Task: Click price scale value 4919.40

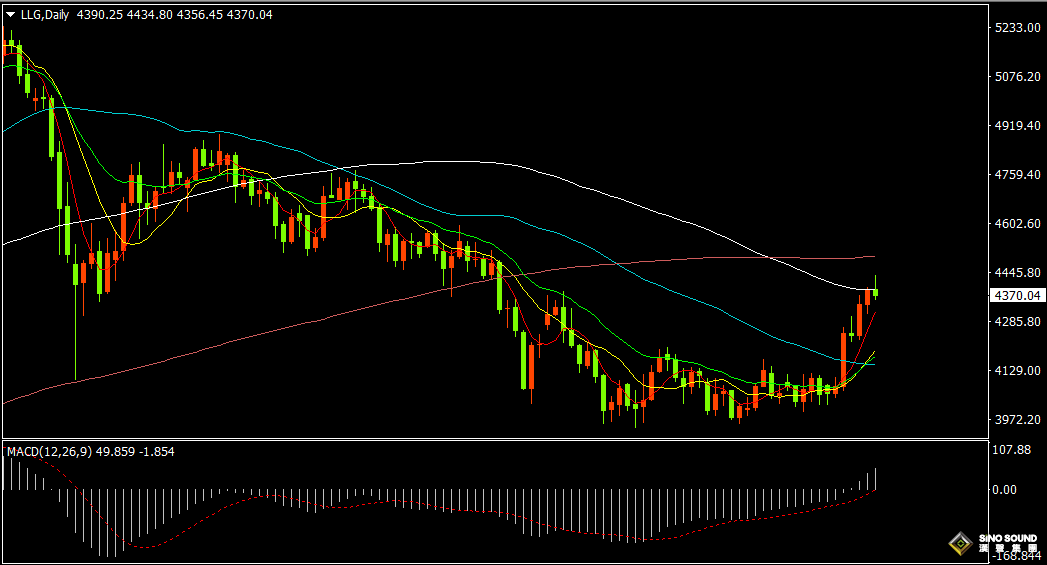Action: 1018,126
